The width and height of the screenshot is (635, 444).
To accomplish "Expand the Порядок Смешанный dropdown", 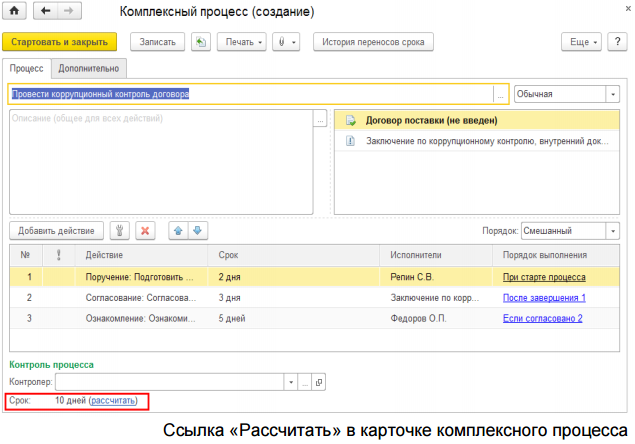I will [x=613, y=231].
